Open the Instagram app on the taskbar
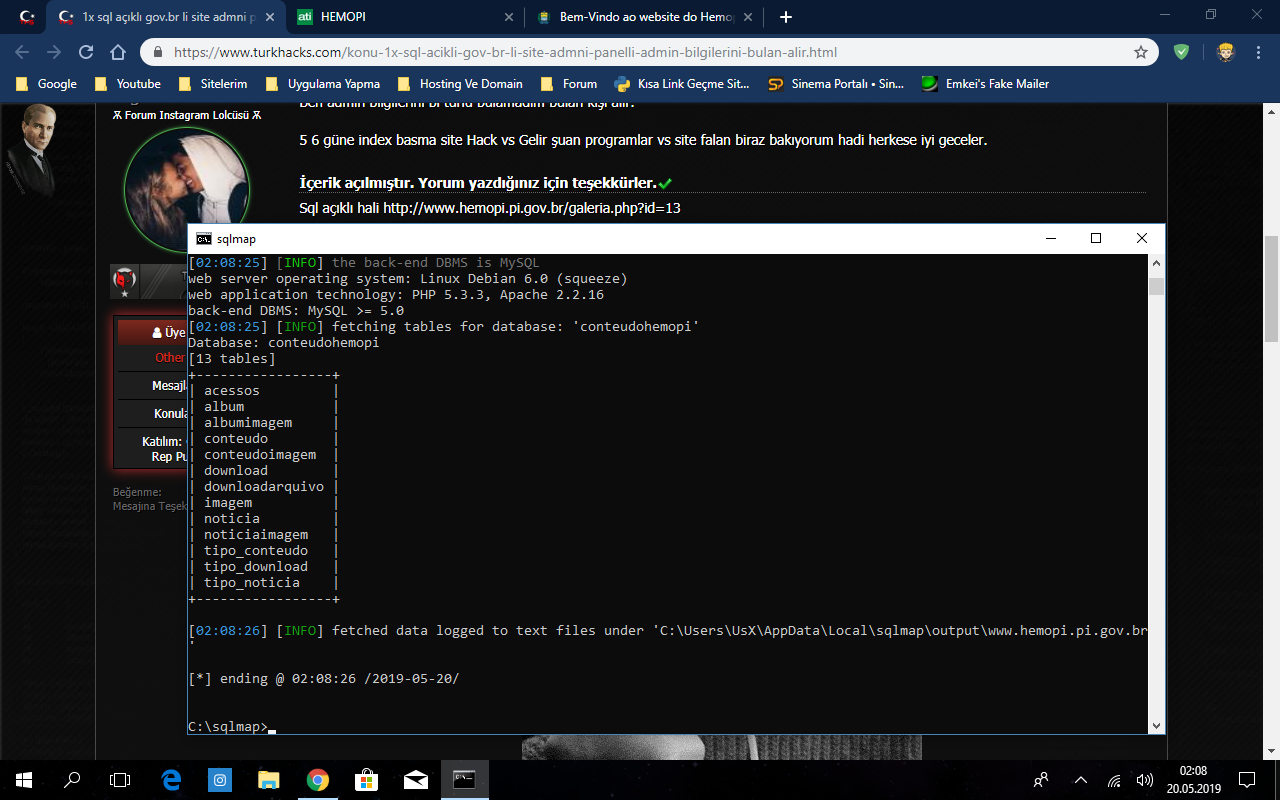The height and width of the screenshot is (800, 1280). pos(220,779)
